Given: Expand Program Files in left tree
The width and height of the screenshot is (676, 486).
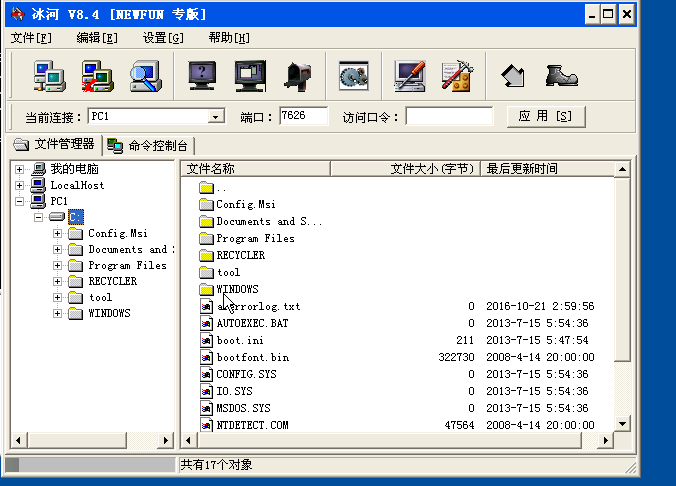Looking at the screenshot, I should pos(57,265).
